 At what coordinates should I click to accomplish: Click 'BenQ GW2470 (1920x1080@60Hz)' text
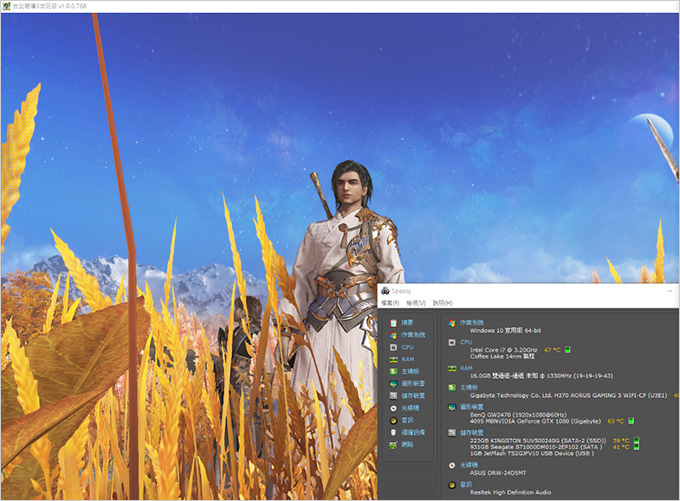tap(518, 415)
